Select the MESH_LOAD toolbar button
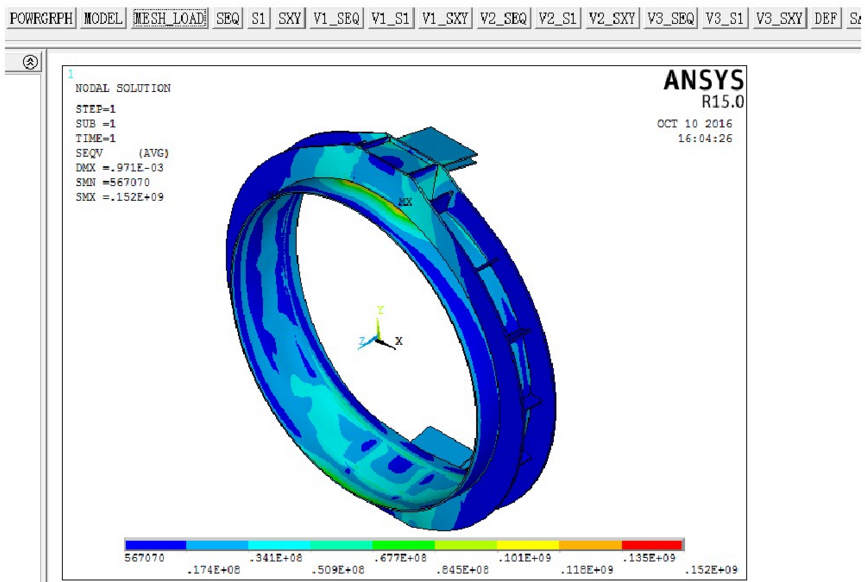This screenshot has width=865, height=582. (169, 19)
